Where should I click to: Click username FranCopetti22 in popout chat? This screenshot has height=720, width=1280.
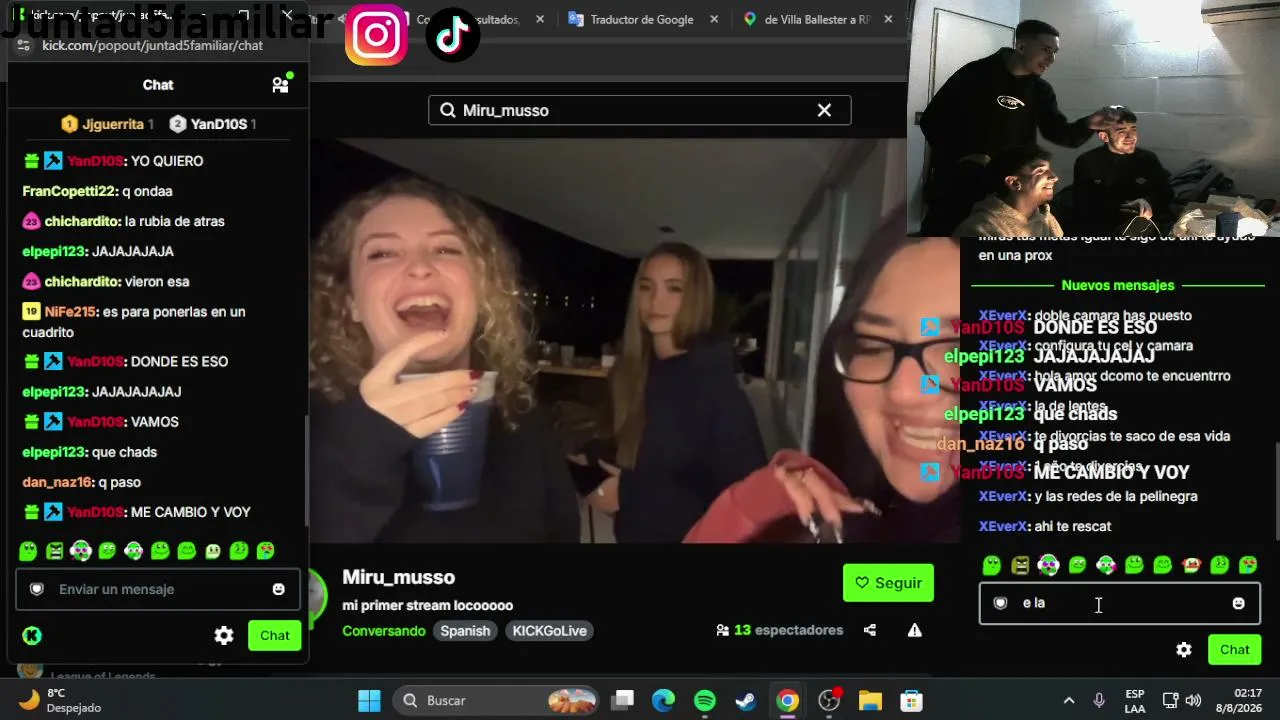[x=69, y=191]
